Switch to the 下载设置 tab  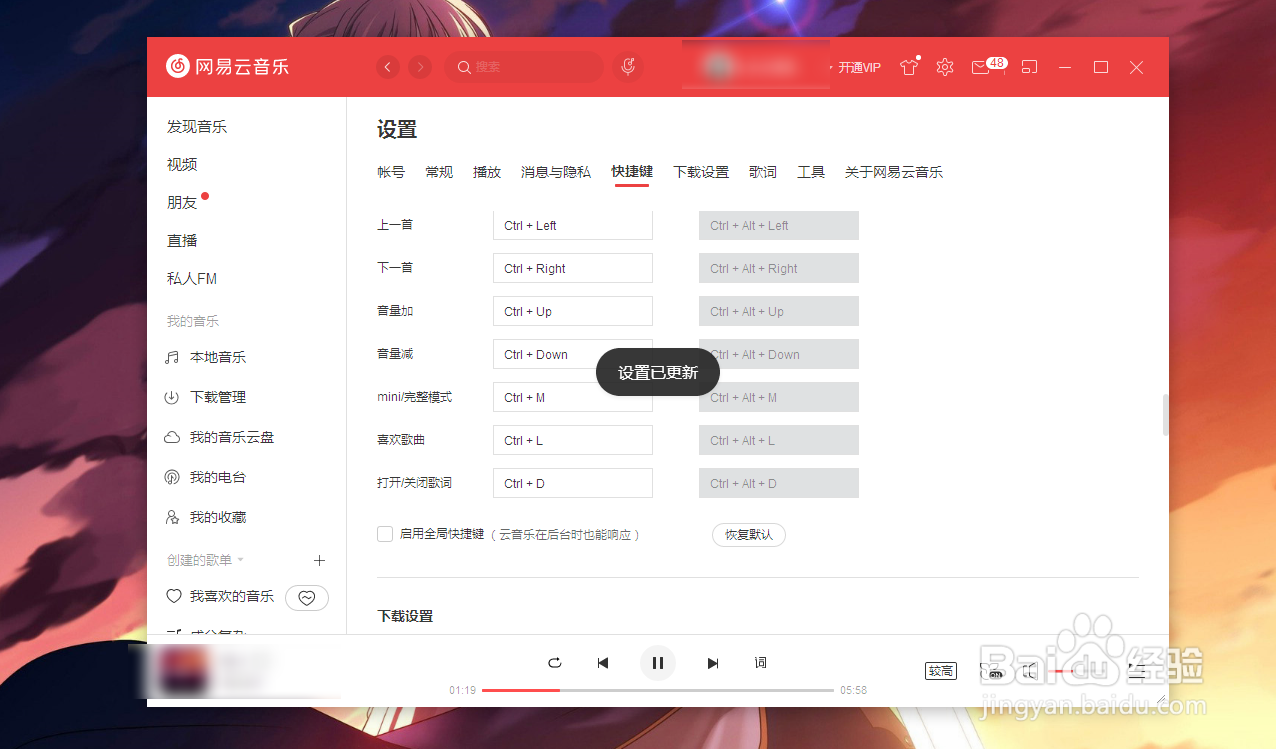701,172
